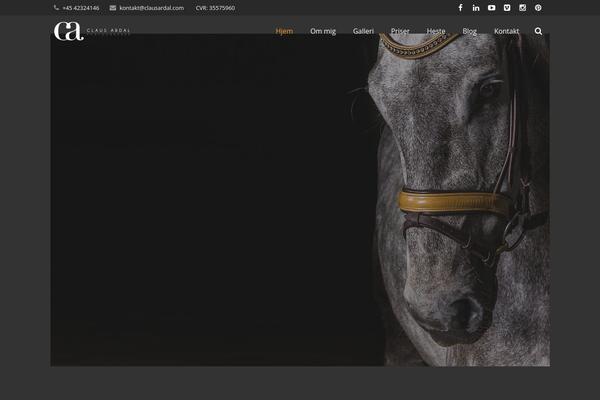This screenshot has width=600, height=400.
Task: Open the LinkedIn social link
Action: click(476, 8)
